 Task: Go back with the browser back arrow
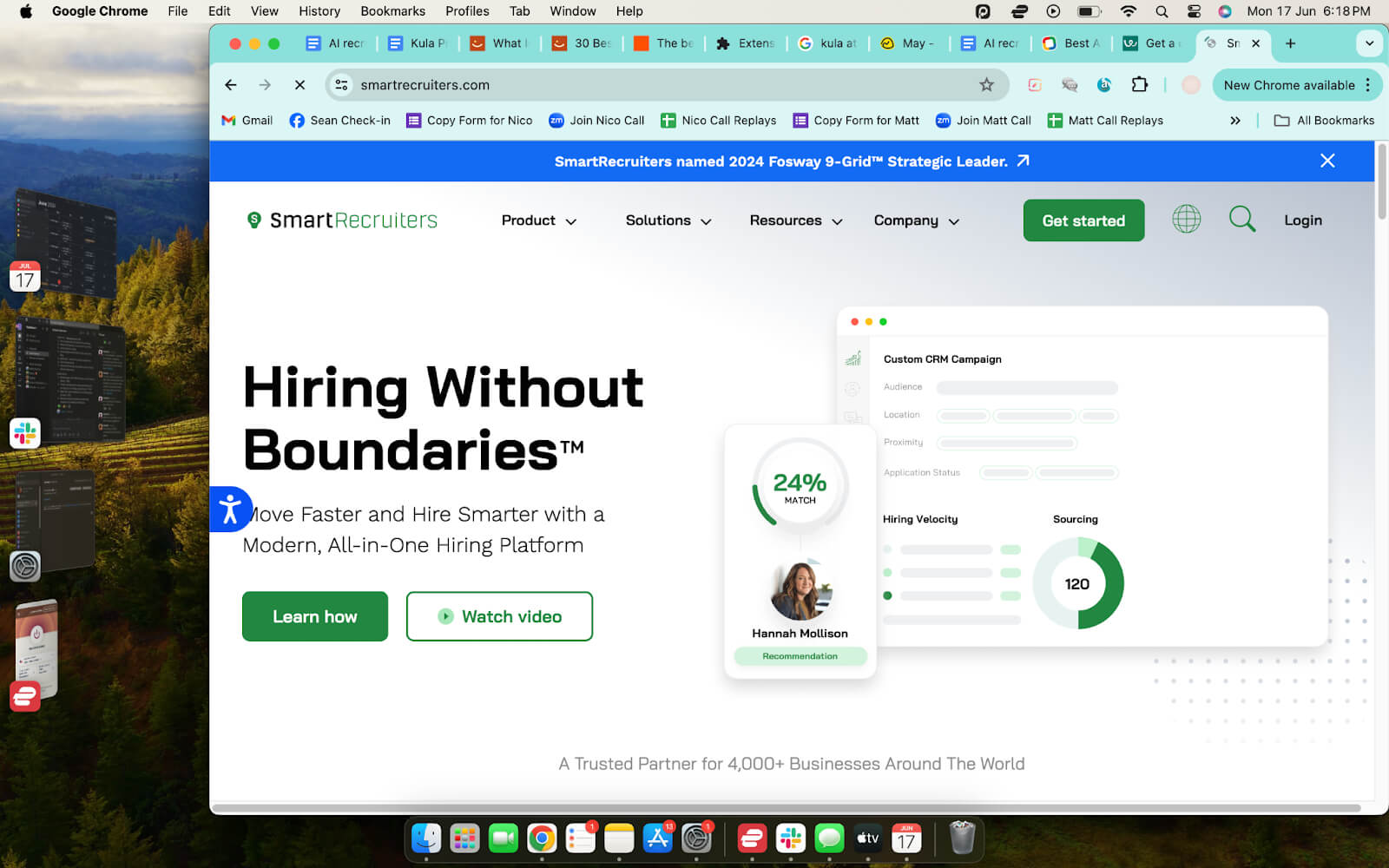pos(230,84)
